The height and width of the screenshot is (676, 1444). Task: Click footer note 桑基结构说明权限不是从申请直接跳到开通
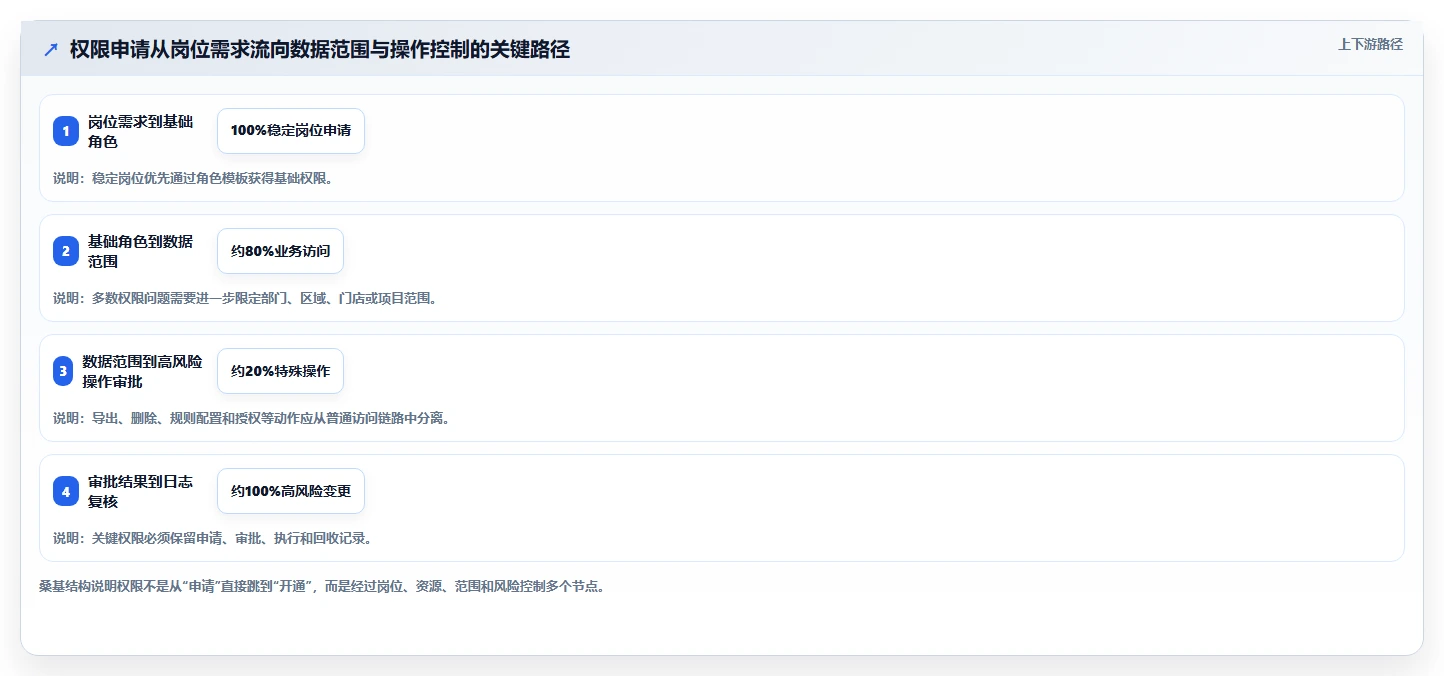[321, 586]
